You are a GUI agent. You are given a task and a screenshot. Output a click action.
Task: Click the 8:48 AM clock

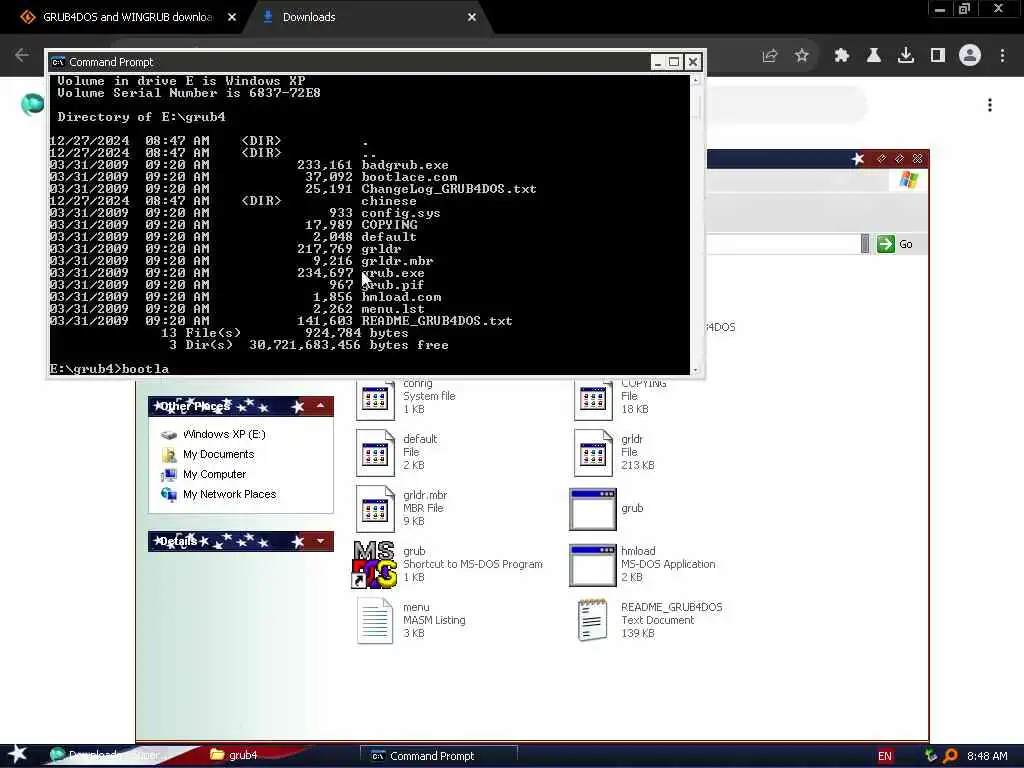(987, 756)
